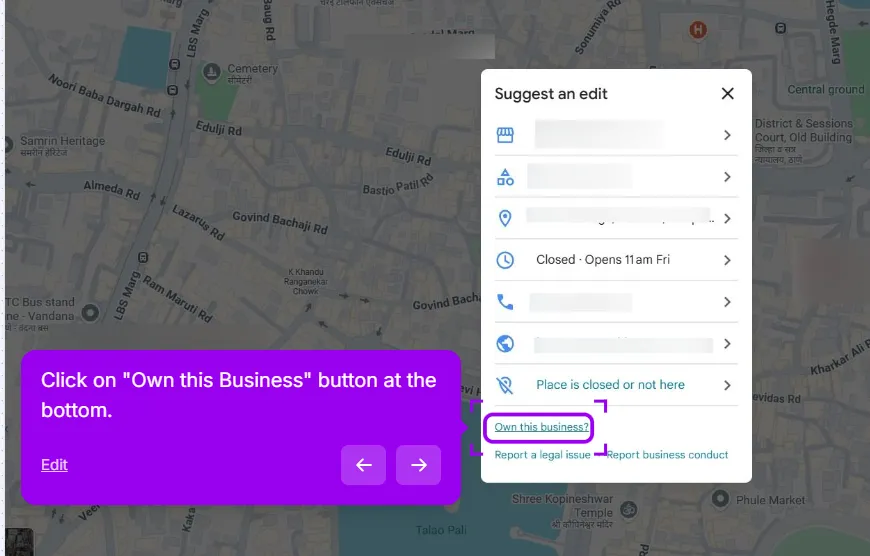Expand the business name row chevron

[727, 135]
